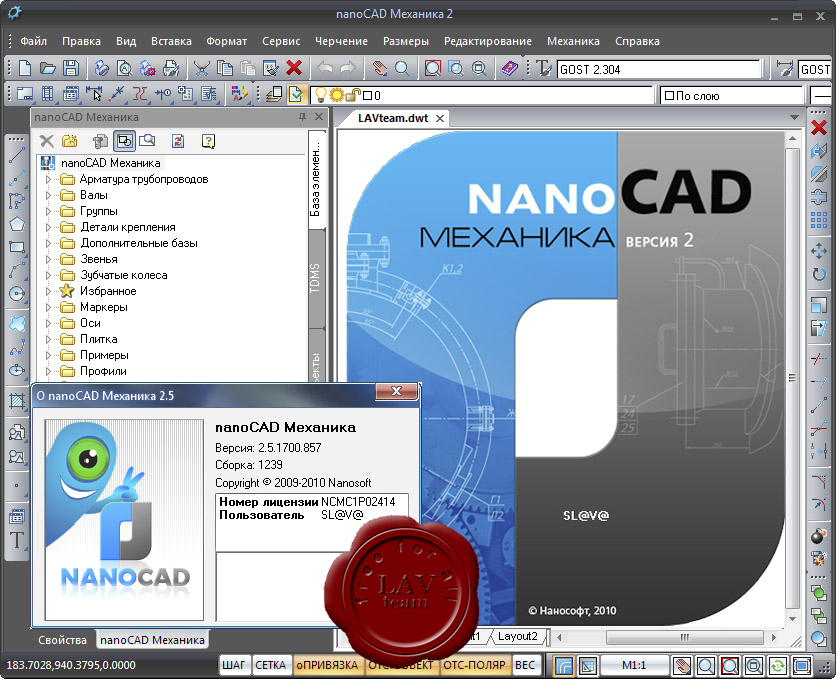Viewport: 836px width, 679px height.
Task: Open the Справка menu
Action: tap(637, 41)
